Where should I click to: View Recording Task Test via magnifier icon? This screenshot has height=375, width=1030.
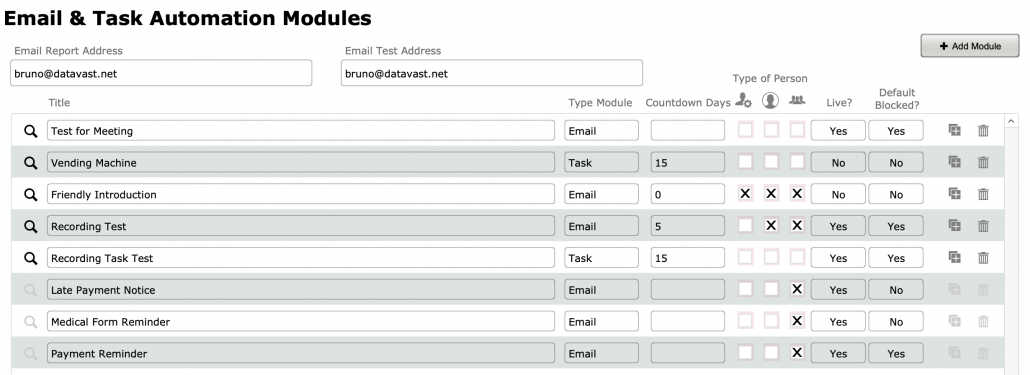tap(30, 258)
